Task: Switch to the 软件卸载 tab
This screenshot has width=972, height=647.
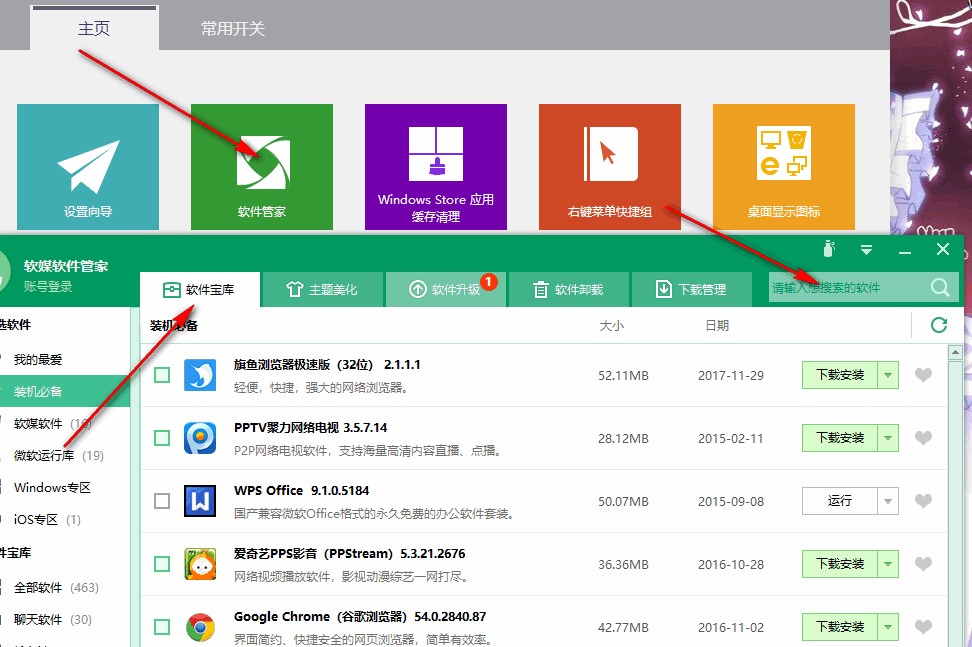Action: (568, 287)
